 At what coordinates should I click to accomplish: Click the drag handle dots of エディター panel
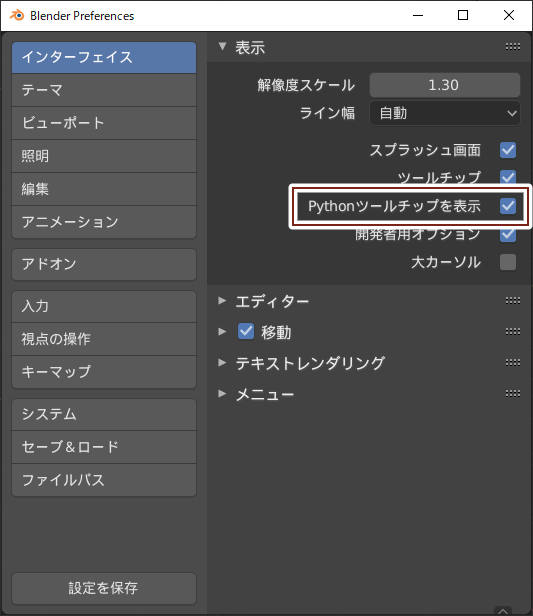(x=513, y=301)
